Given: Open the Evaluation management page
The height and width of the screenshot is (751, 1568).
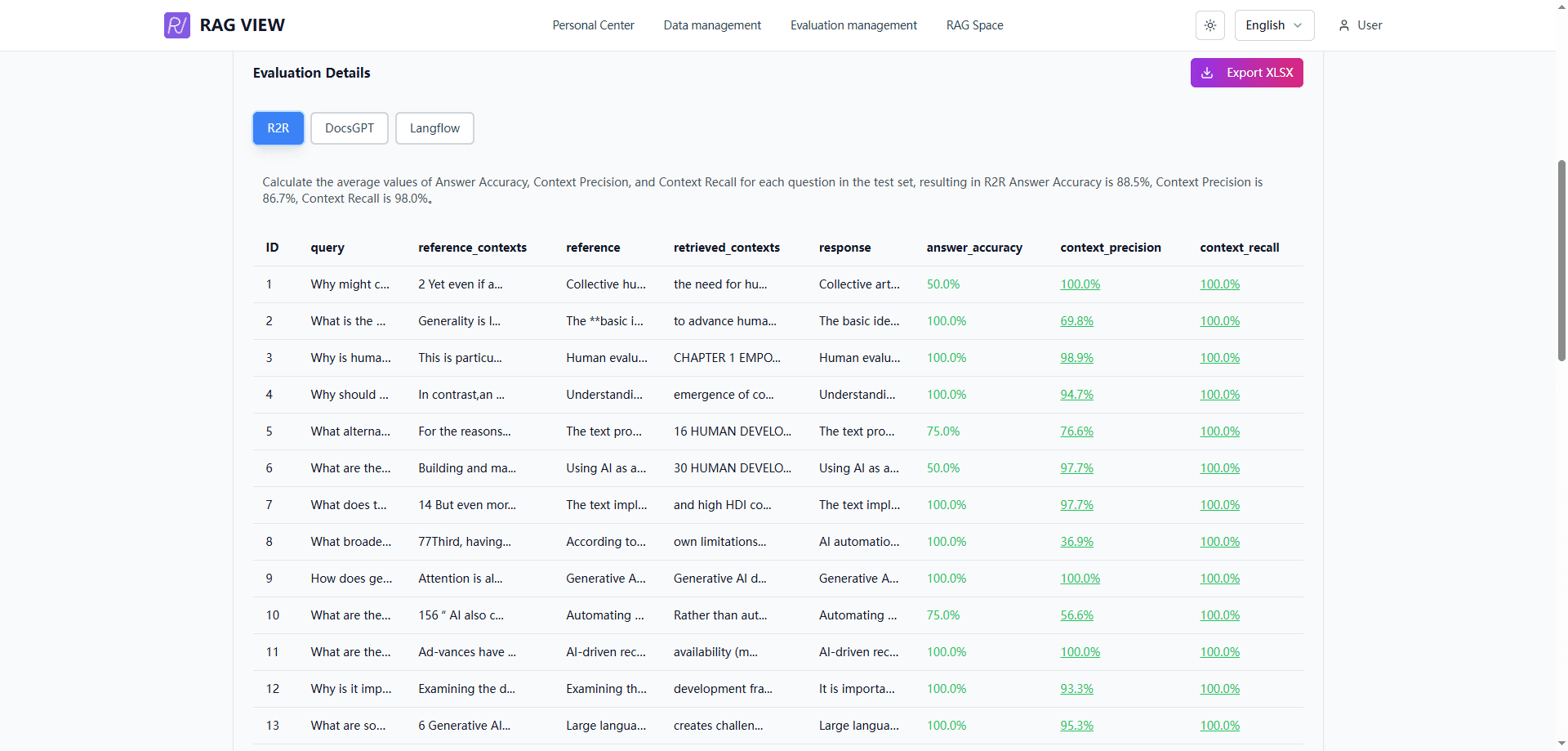Looking at the screenshot, I should click(x=853, y=25).
